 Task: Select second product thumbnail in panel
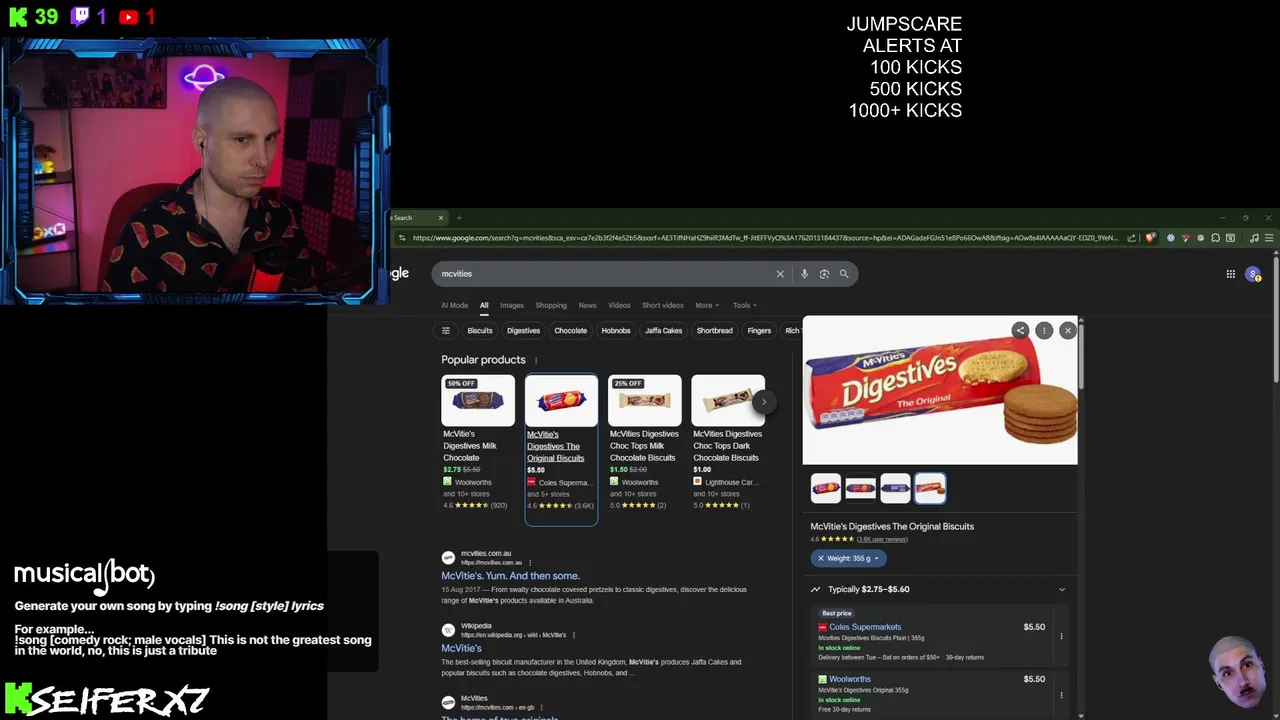pos(860,488)
